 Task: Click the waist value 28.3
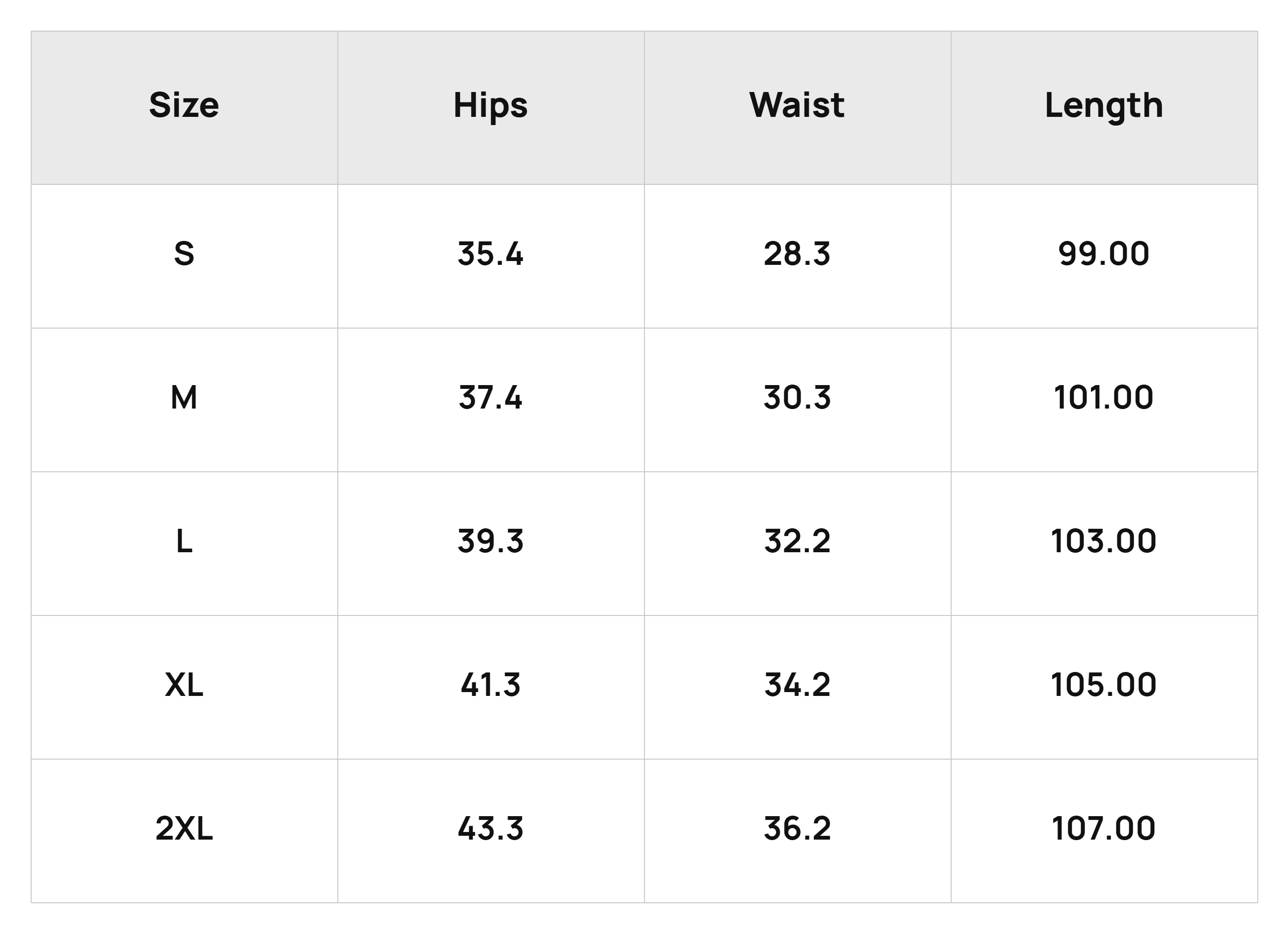(x=797, y=254)
